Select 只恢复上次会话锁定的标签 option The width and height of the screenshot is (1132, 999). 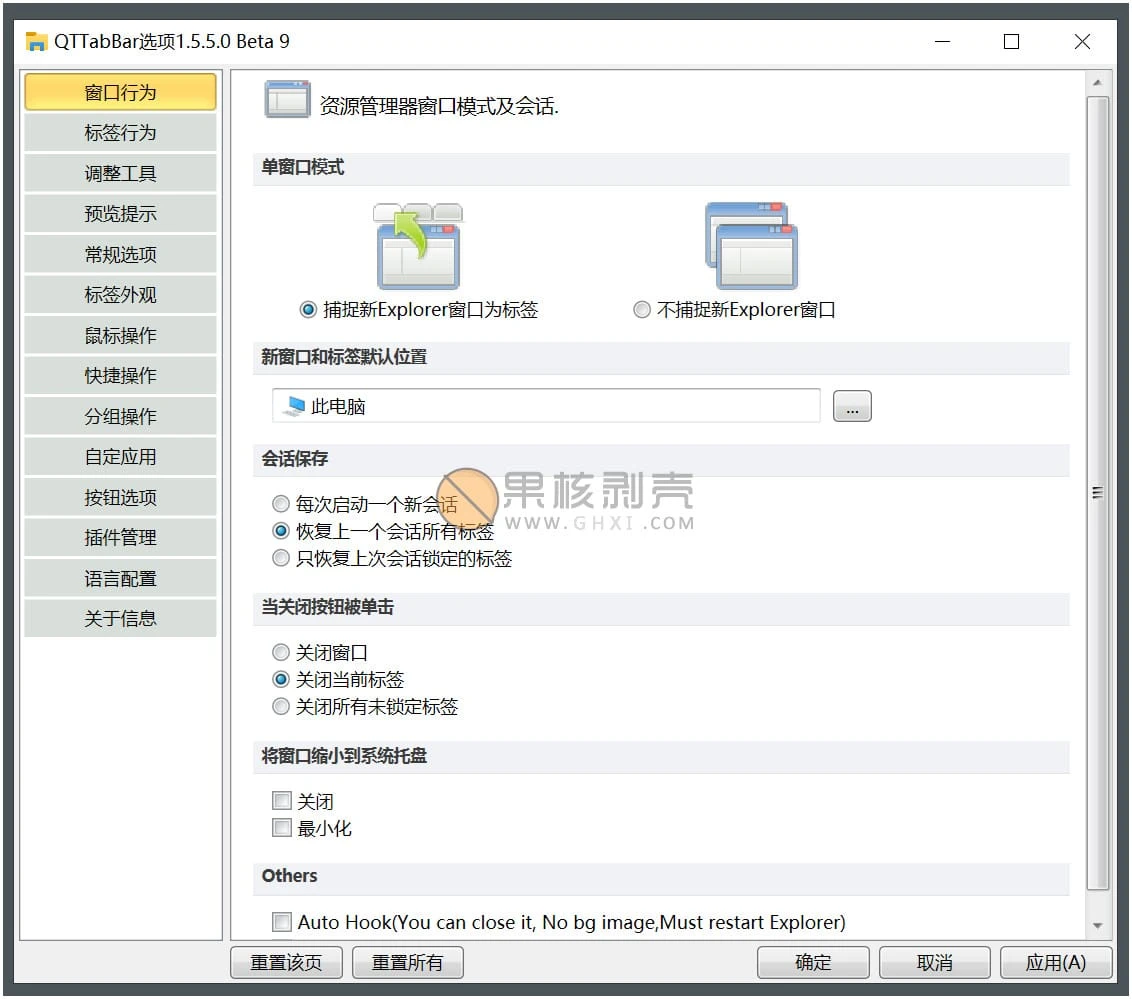(x=281, y=558)
